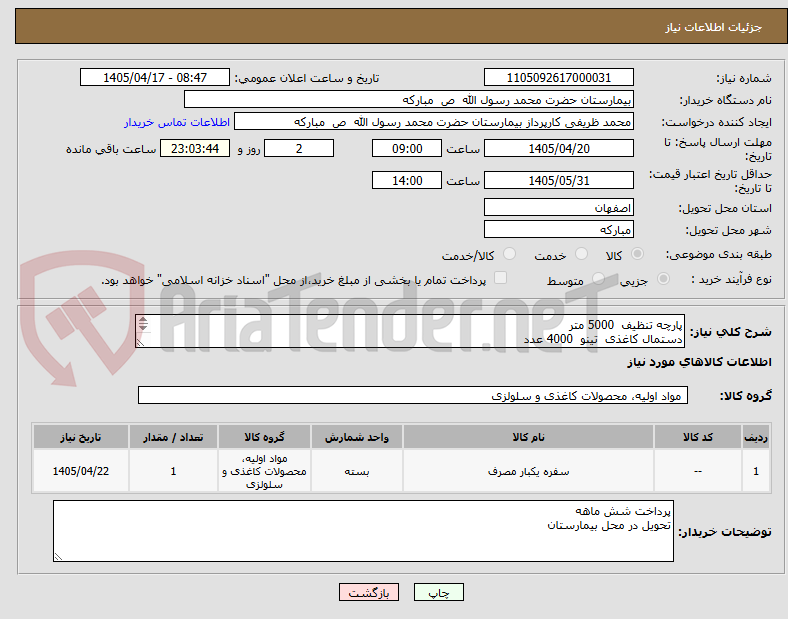Select the کالا radio button
This screenshot has width=788, height=619.
click(x=637, y=254)
